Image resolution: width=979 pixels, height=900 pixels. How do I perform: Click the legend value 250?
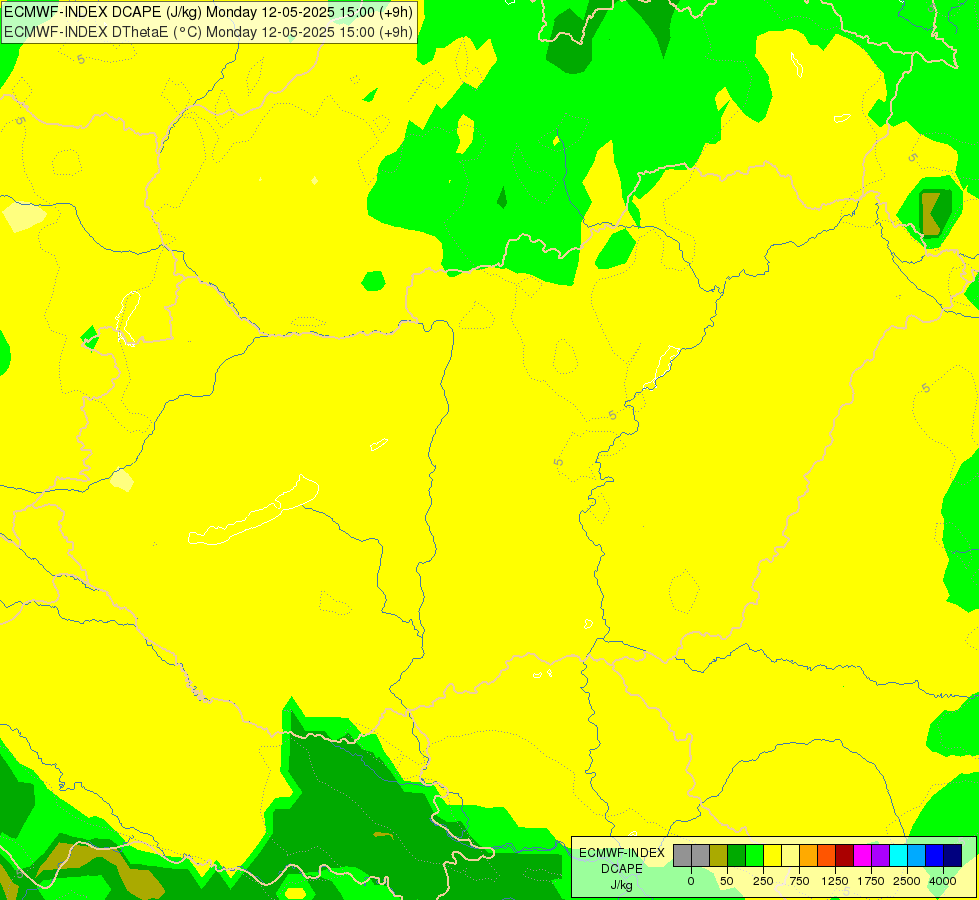click(763, 881)
